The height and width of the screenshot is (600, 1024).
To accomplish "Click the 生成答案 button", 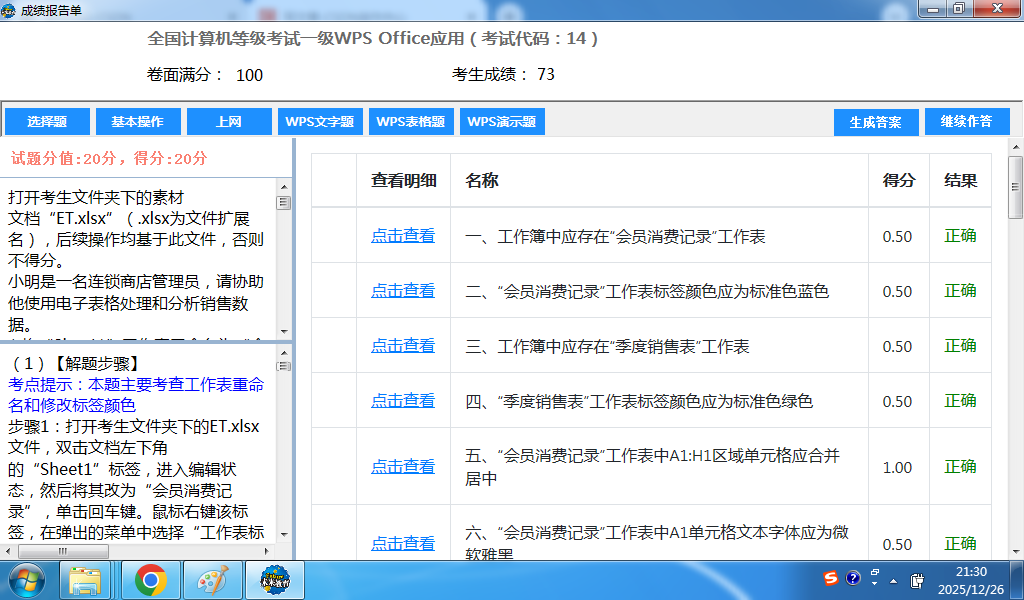I will (876, 122).
